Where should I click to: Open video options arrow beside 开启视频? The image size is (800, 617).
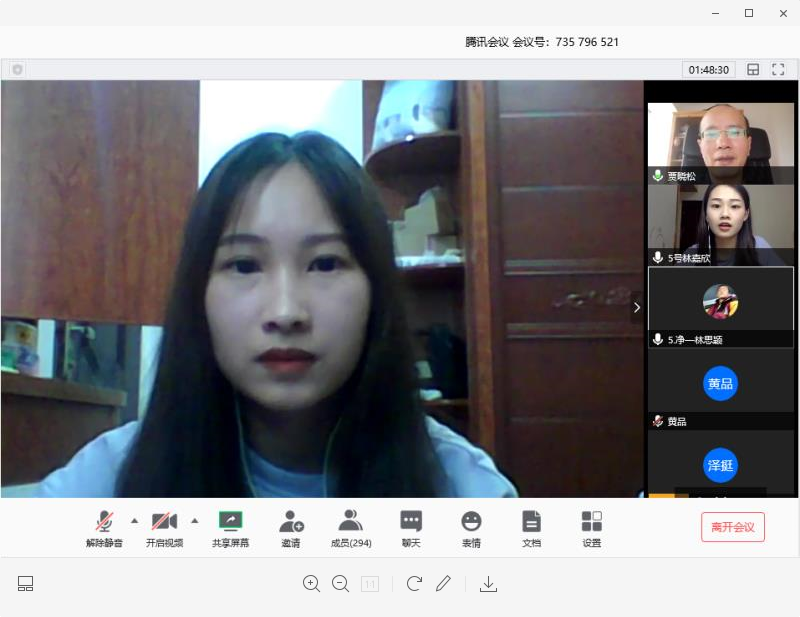(x=195, y=520)
